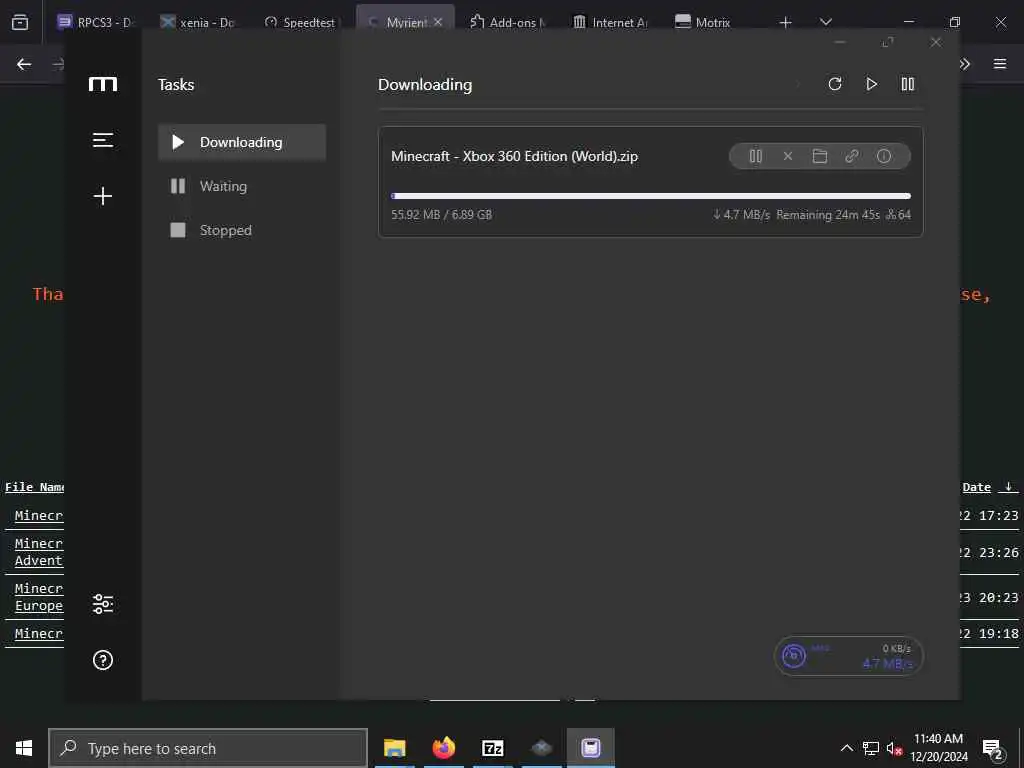
Task: Open Firefox from the taskbar
Action: [x=443, y=748]
